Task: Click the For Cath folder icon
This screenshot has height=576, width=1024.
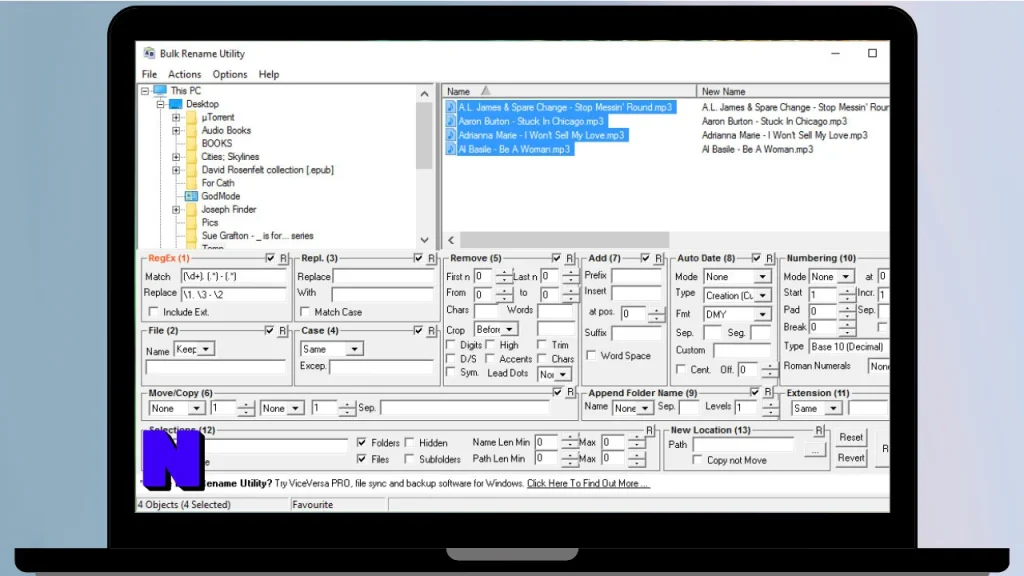Action: (191, 183)
